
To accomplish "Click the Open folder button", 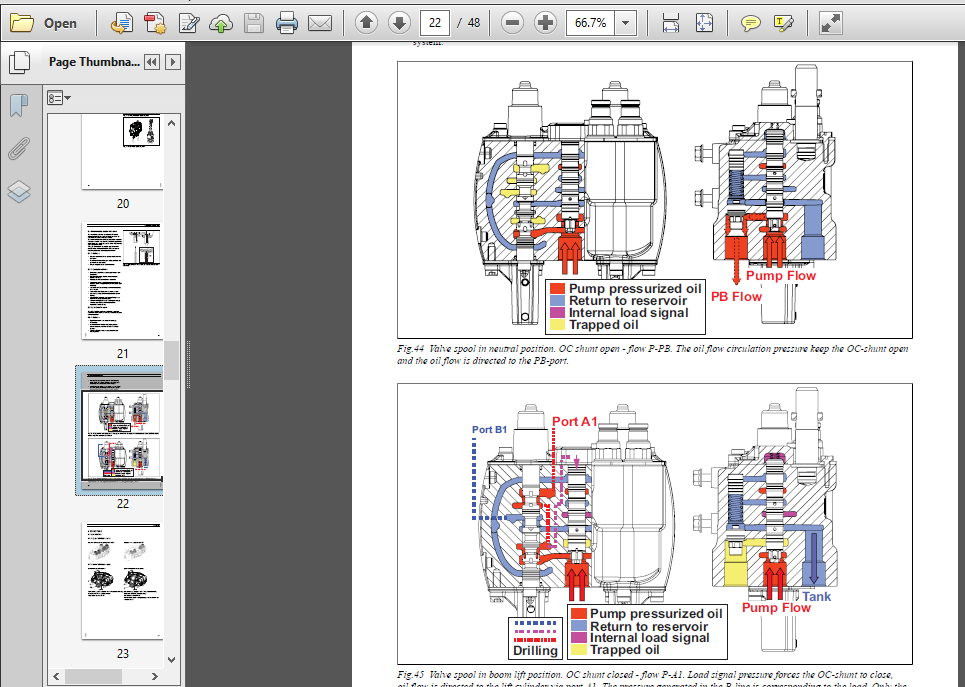I will [44, 23].
